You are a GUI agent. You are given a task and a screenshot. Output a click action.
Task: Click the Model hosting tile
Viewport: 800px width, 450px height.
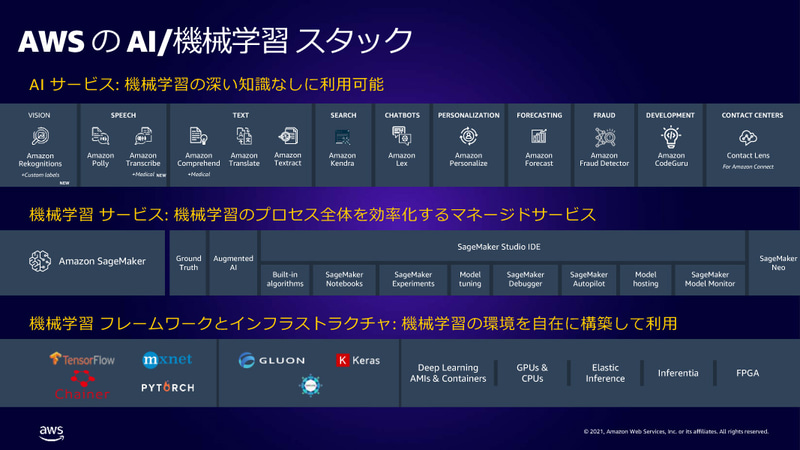645,279
